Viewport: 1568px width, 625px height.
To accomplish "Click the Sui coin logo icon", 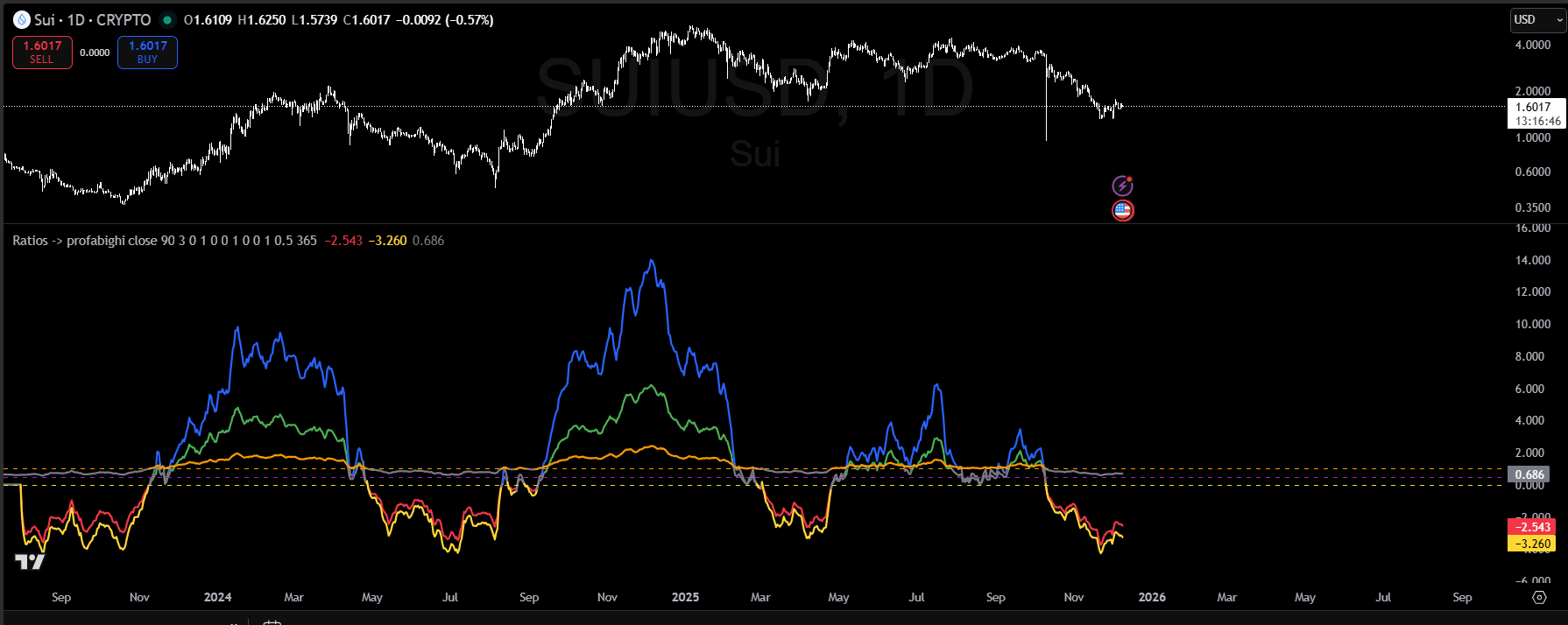I will point(22,19).
